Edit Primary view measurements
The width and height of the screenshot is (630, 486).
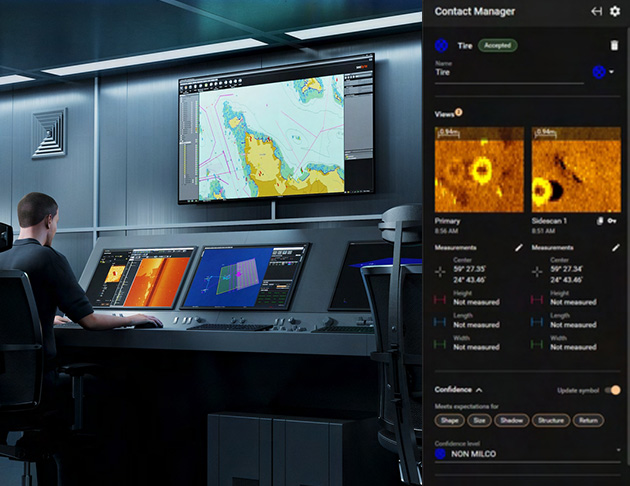click(518, 247)
